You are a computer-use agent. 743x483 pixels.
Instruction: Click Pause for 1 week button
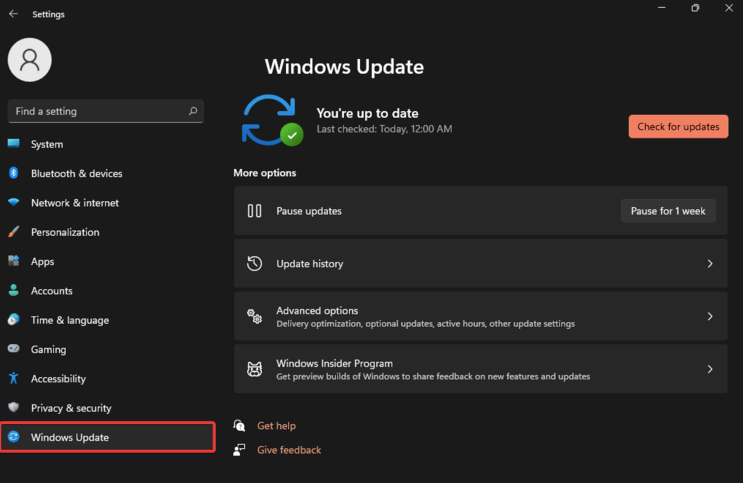(x=668, y=211)
